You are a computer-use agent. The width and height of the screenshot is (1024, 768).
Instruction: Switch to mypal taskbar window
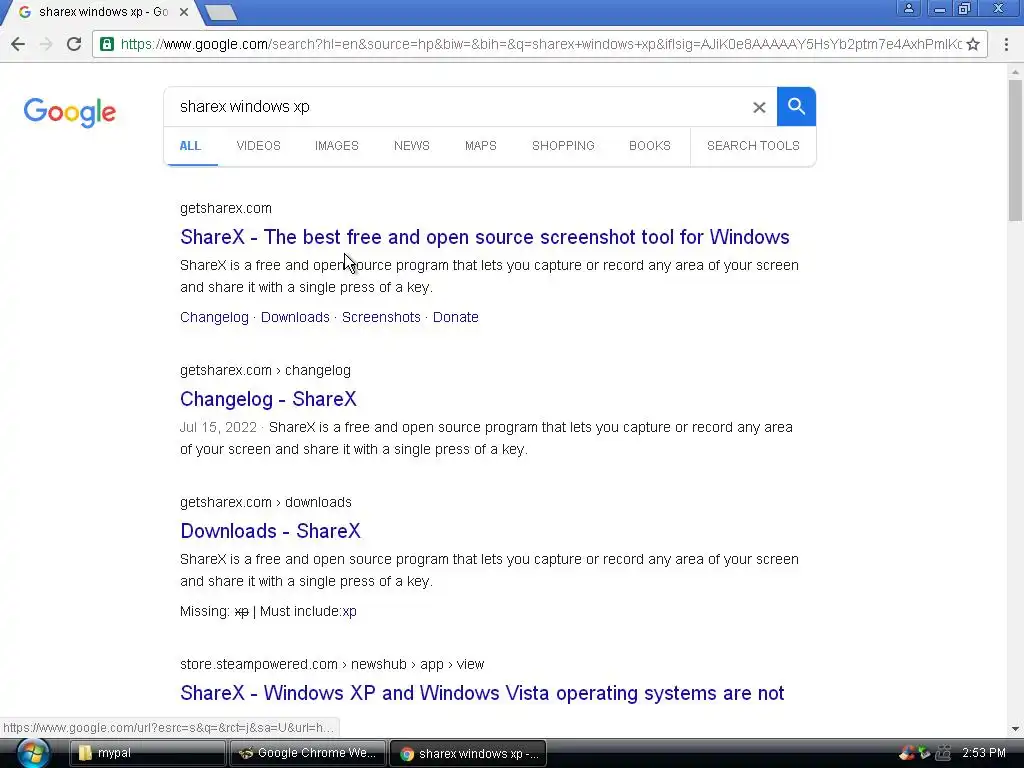pos(148,753)
